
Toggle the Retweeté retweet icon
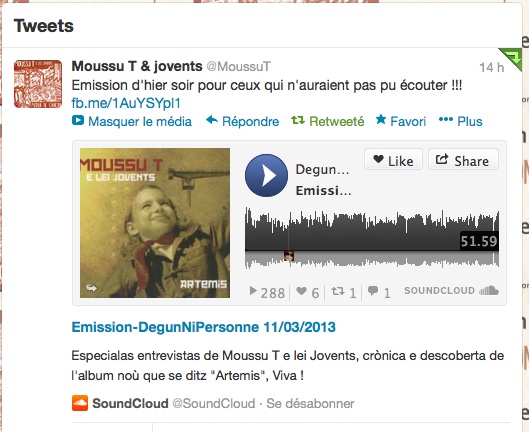[x=298, y=120]
